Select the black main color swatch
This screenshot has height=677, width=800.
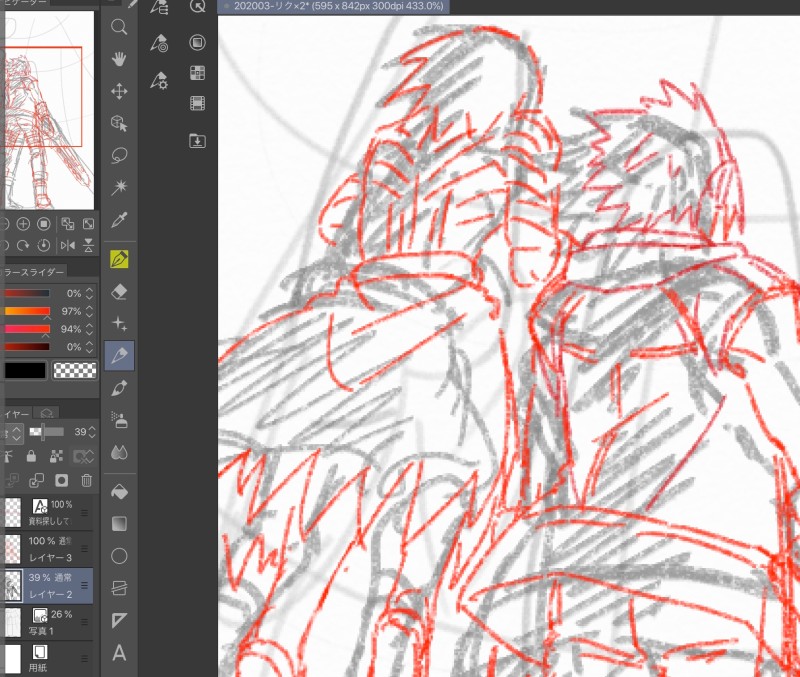(25, 370)
